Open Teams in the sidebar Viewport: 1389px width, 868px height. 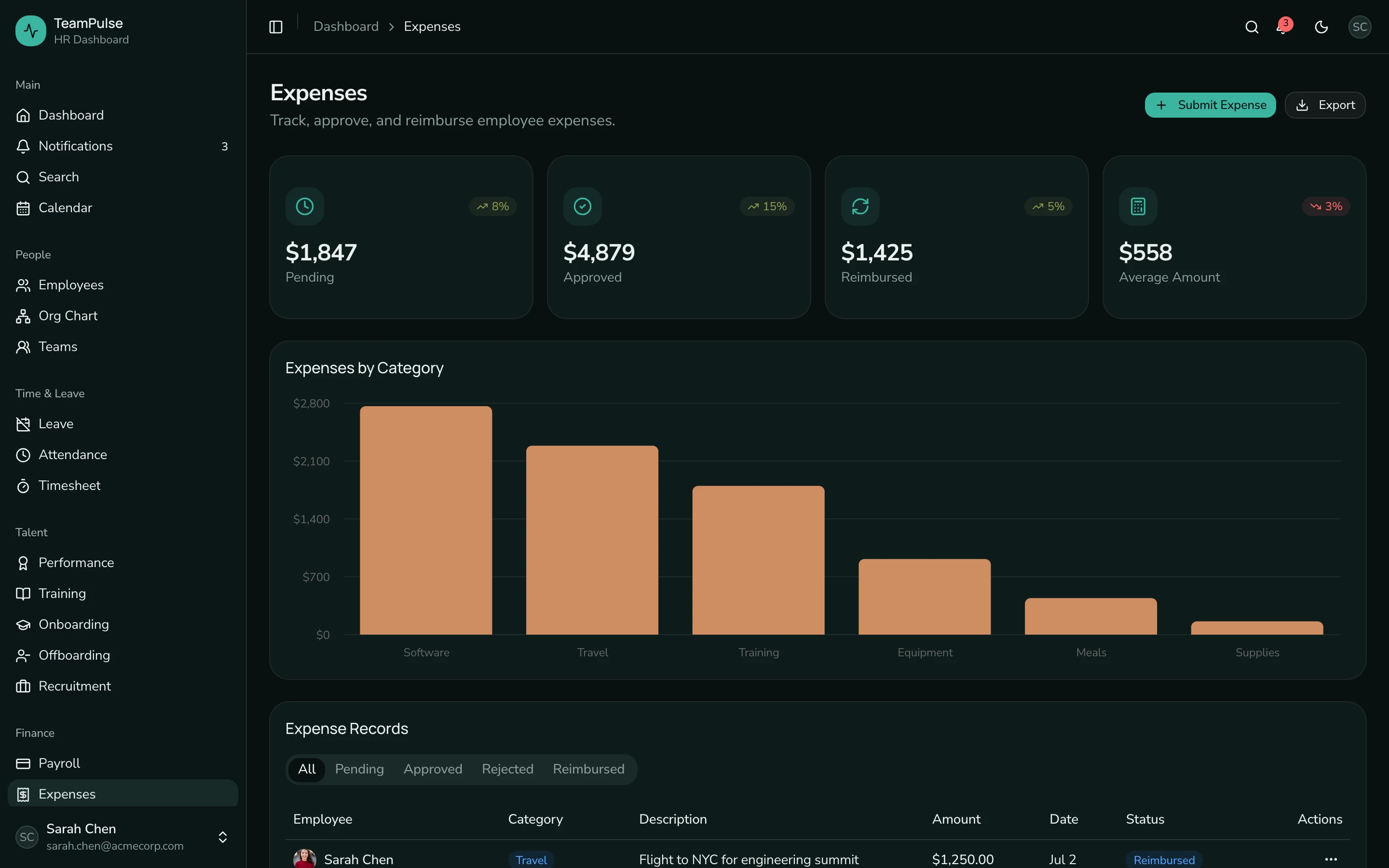pyautogui.click(x=123, y=347)
